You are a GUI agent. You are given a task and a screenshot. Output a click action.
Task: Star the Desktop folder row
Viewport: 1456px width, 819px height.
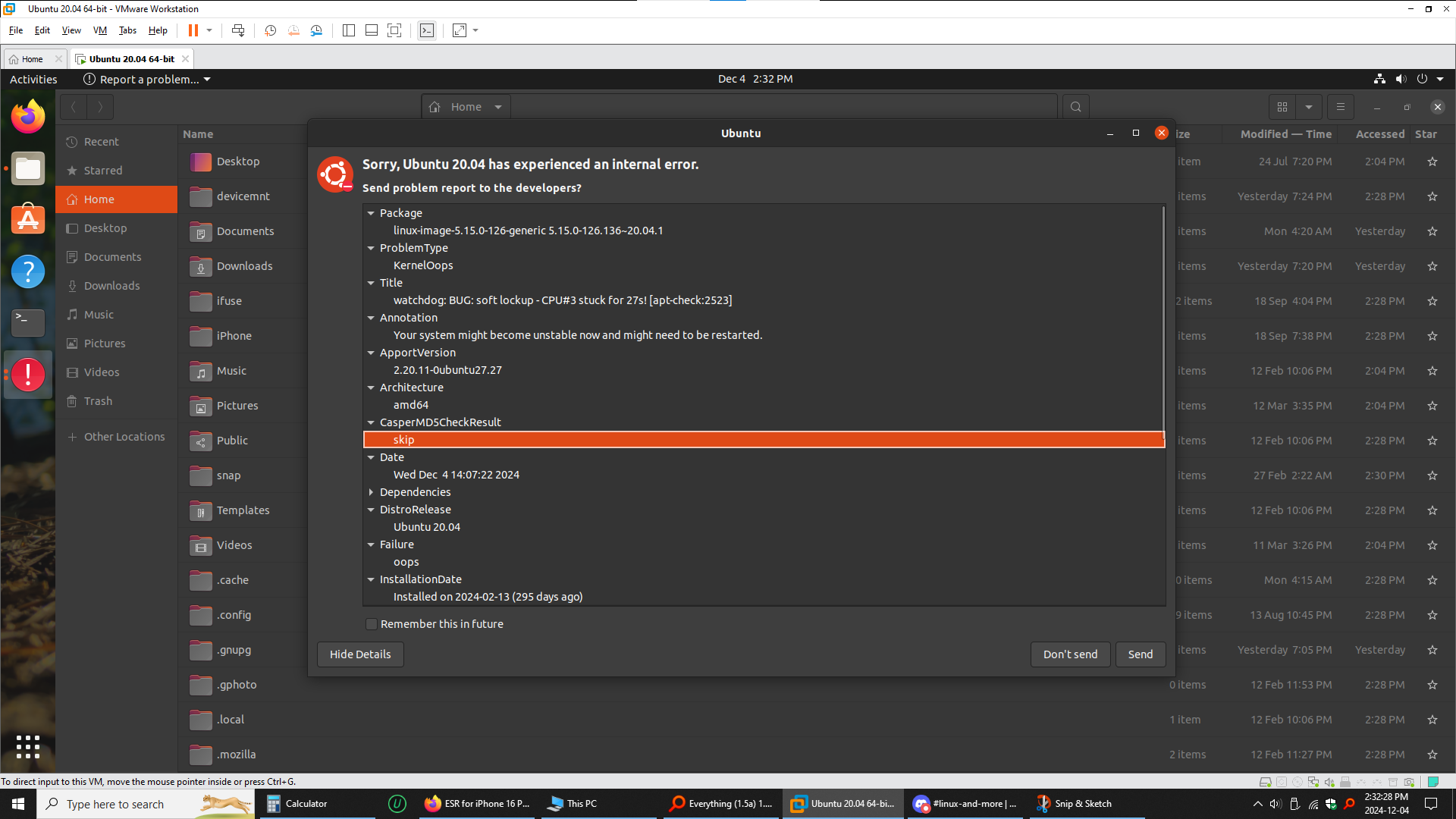pos(1432,162)
